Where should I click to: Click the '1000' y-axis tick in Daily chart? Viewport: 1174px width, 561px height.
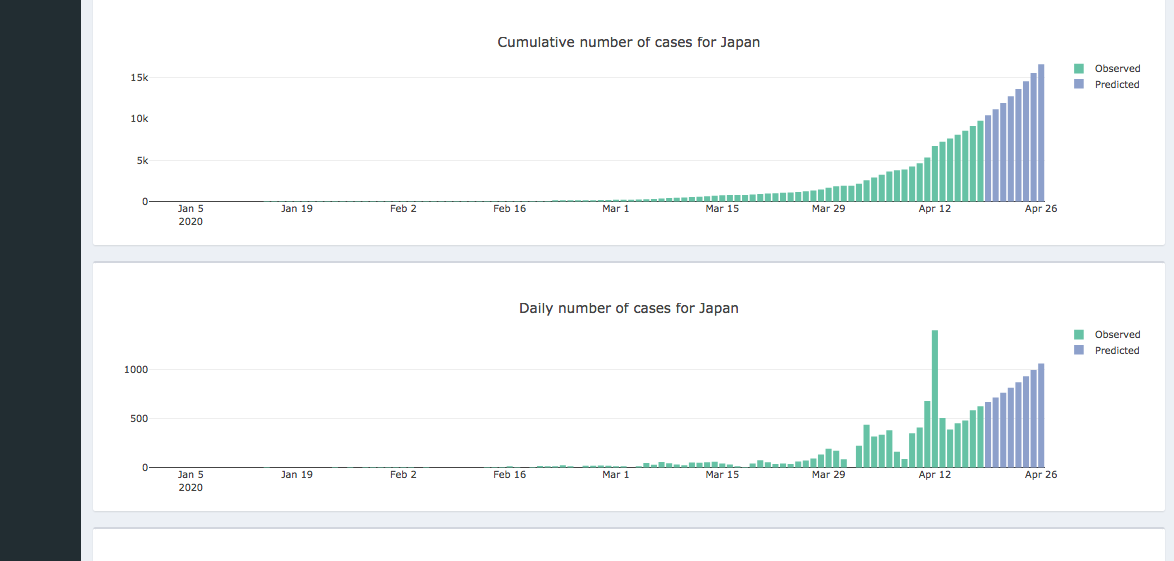(135, 370)
